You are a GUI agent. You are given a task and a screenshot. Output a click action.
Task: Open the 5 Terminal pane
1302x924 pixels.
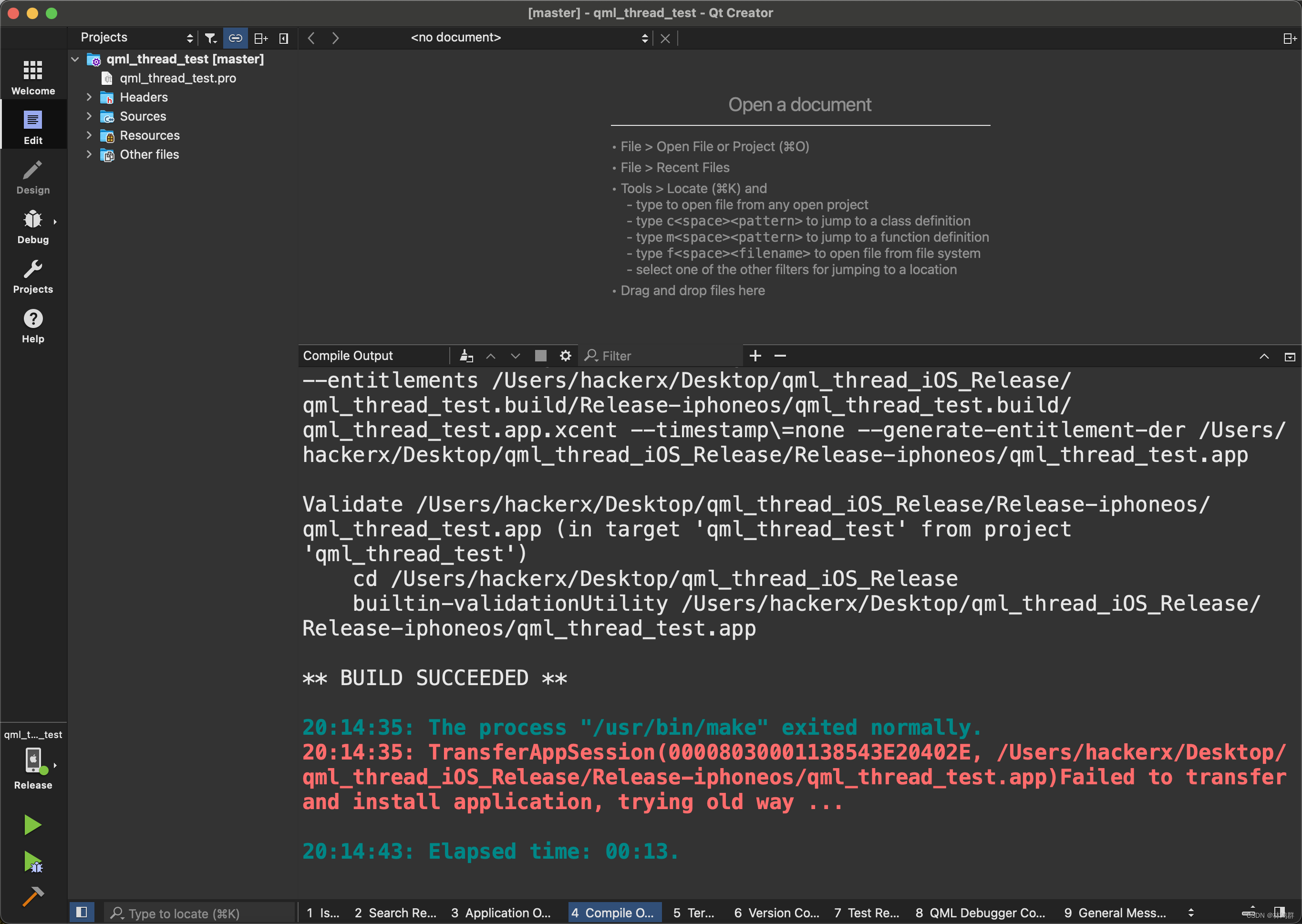(x=693, y=913)
